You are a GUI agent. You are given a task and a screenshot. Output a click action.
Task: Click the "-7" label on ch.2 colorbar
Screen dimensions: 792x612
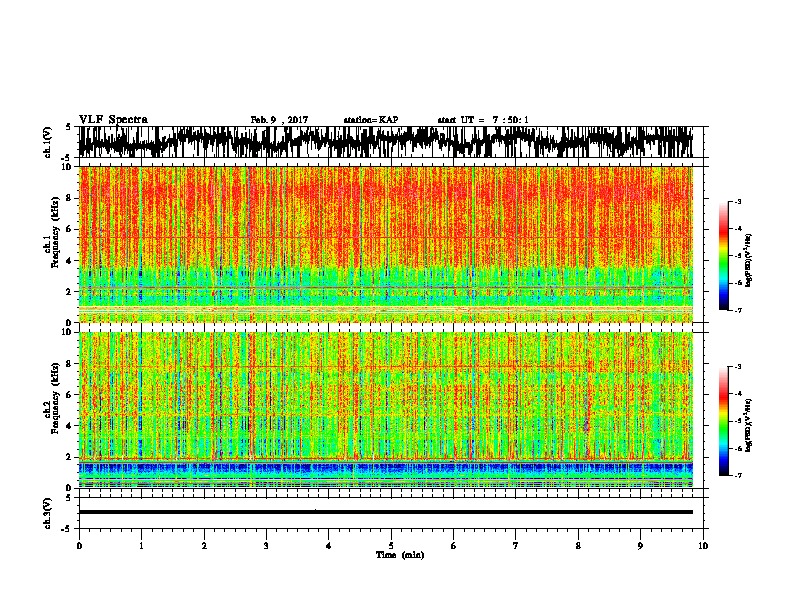[737, 476]
